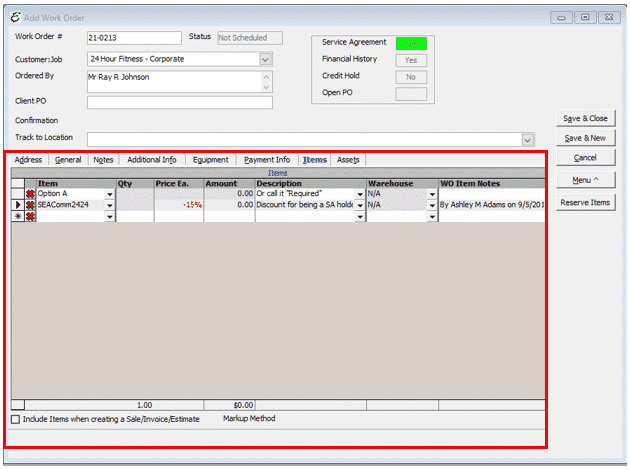Minimize the Add Work Order window
Screen dimensions: 630x469
click(561, 18)
